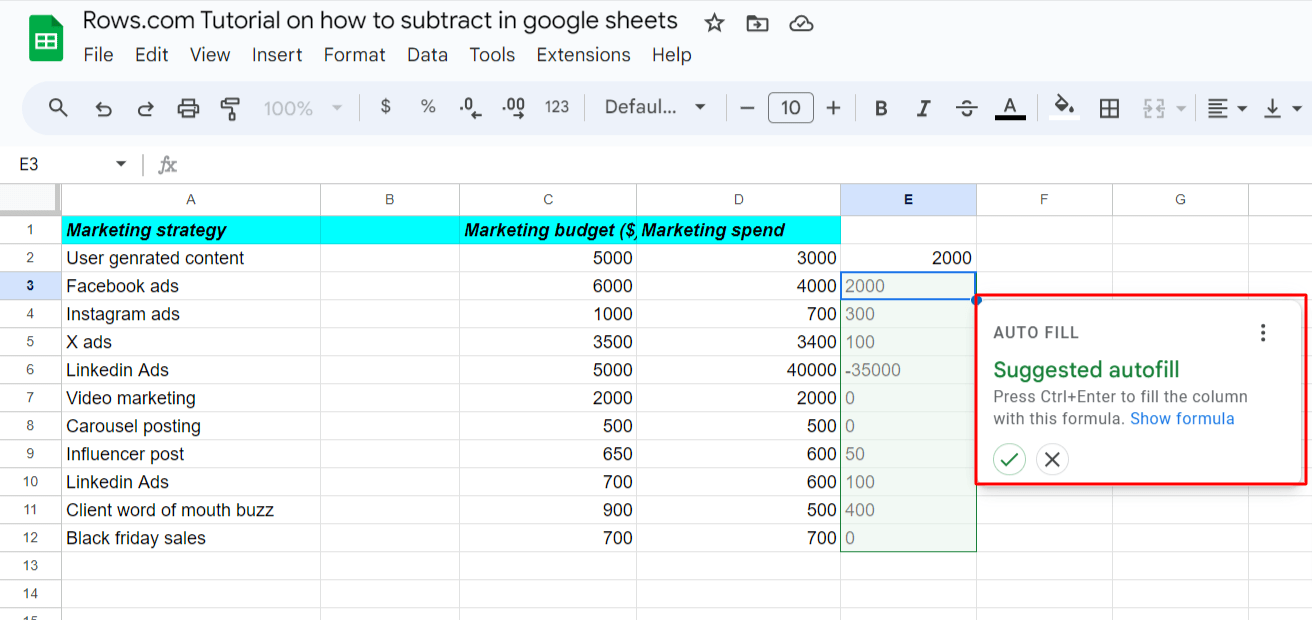Screen dimensions: 1312x620
Task: Click the Undo icon
Action: [103, 107]
